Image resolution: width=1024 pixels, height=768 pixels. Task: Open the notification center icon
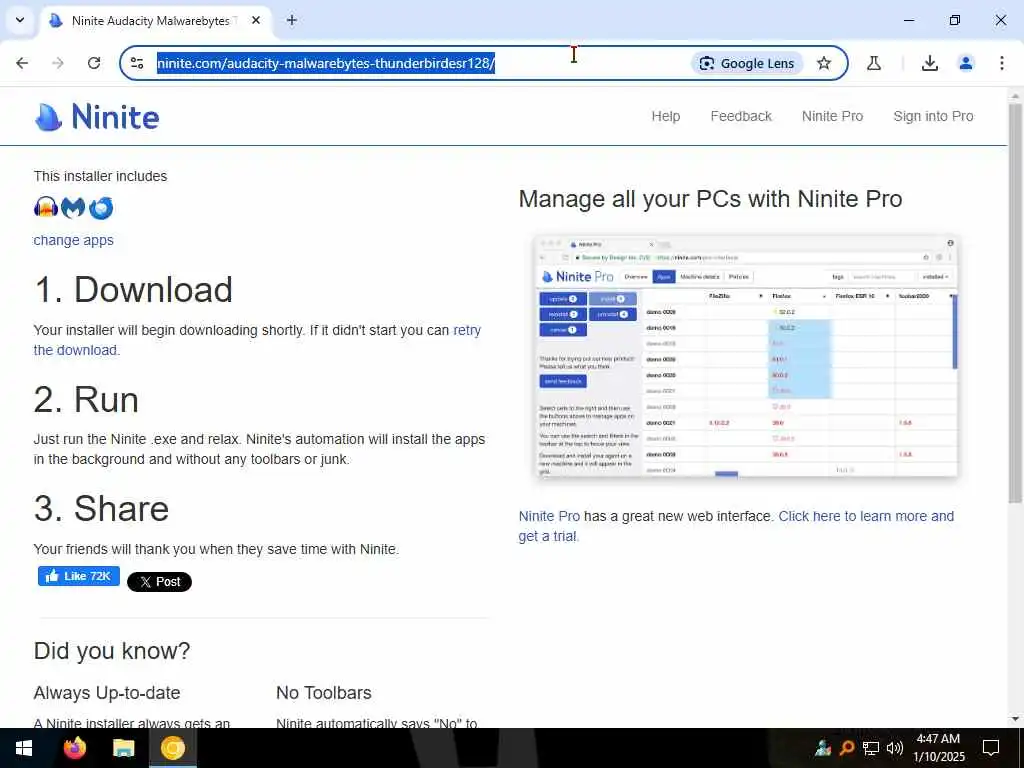pyautogui.click(x=991, y=748)
